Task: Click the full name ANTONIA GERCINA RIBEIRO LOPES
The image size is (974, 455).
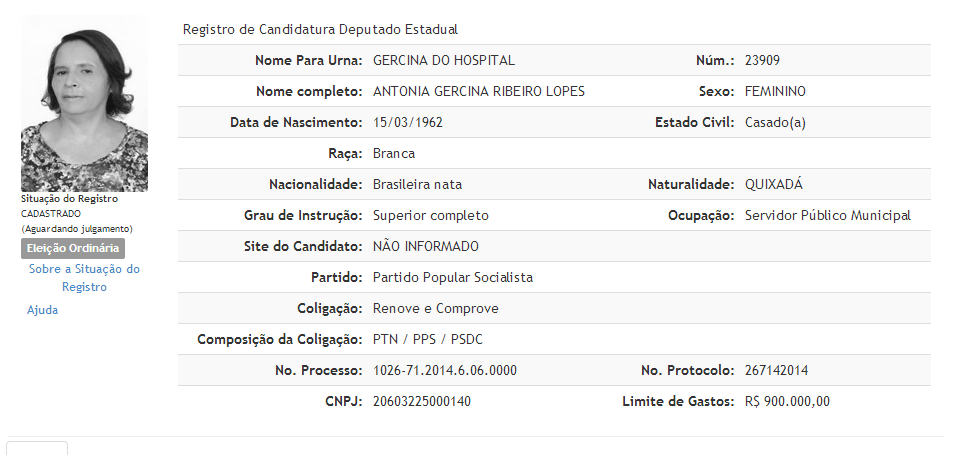Action: (478, 92)
